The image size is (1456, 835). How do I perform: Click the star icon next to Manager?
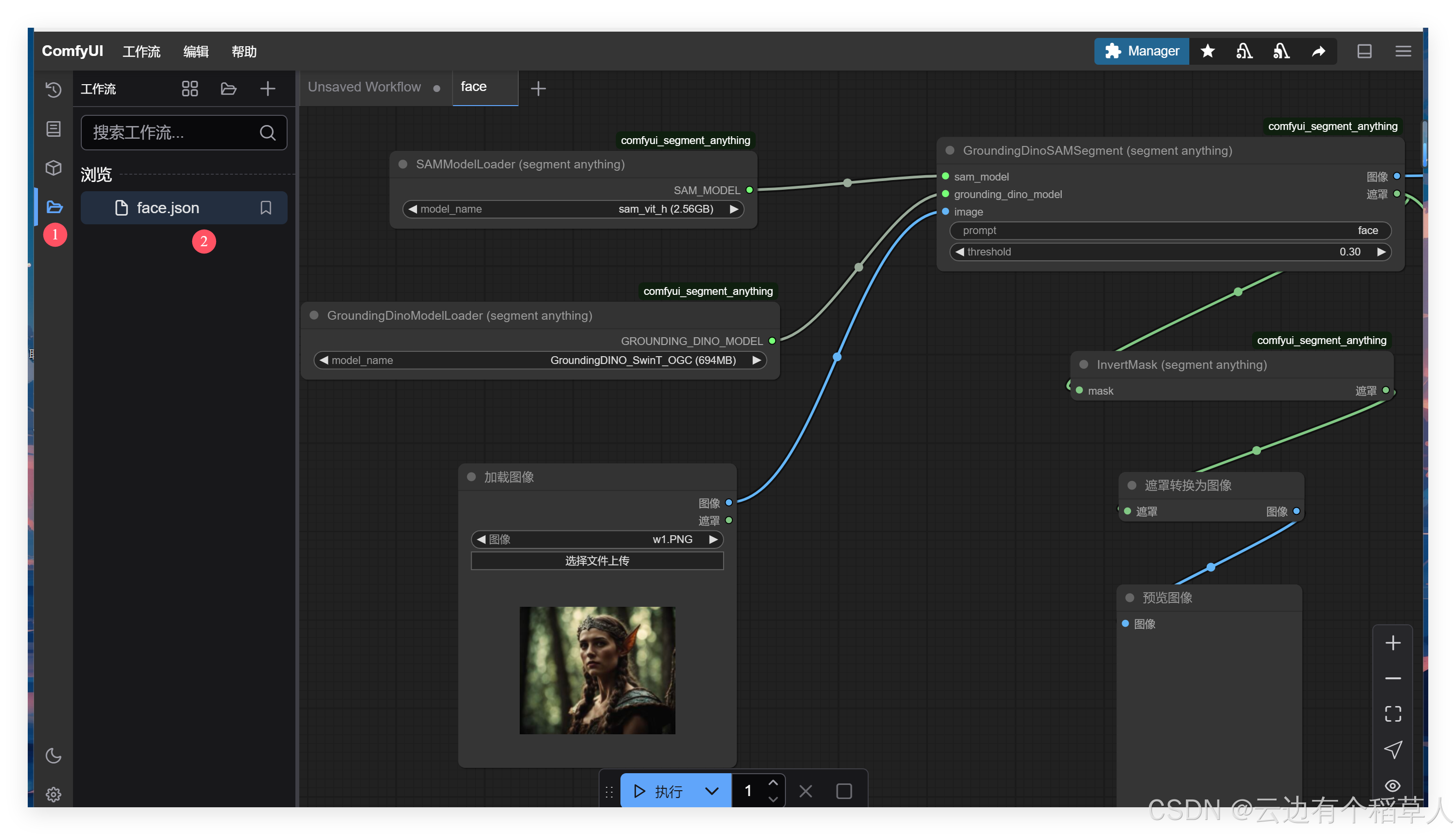[1207, 51]
